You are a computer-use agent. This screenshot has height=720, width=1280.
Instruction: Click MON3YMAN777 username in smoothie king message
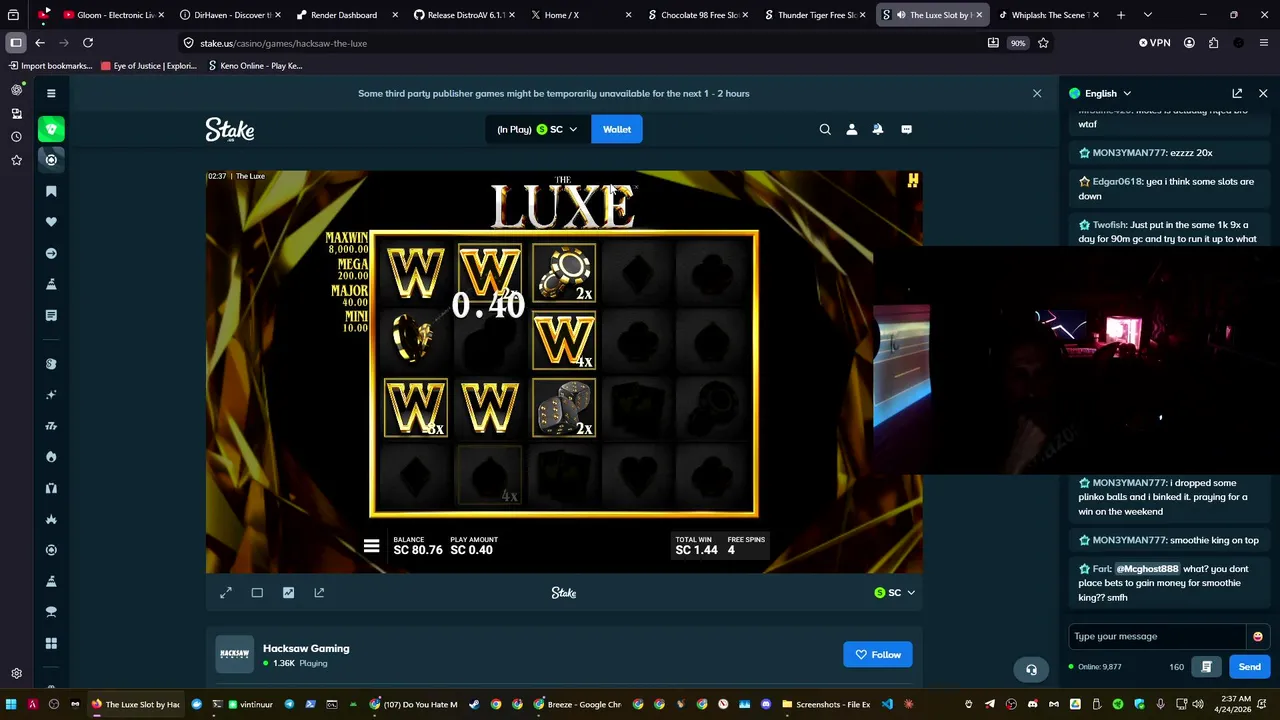tap(1129, 540)
